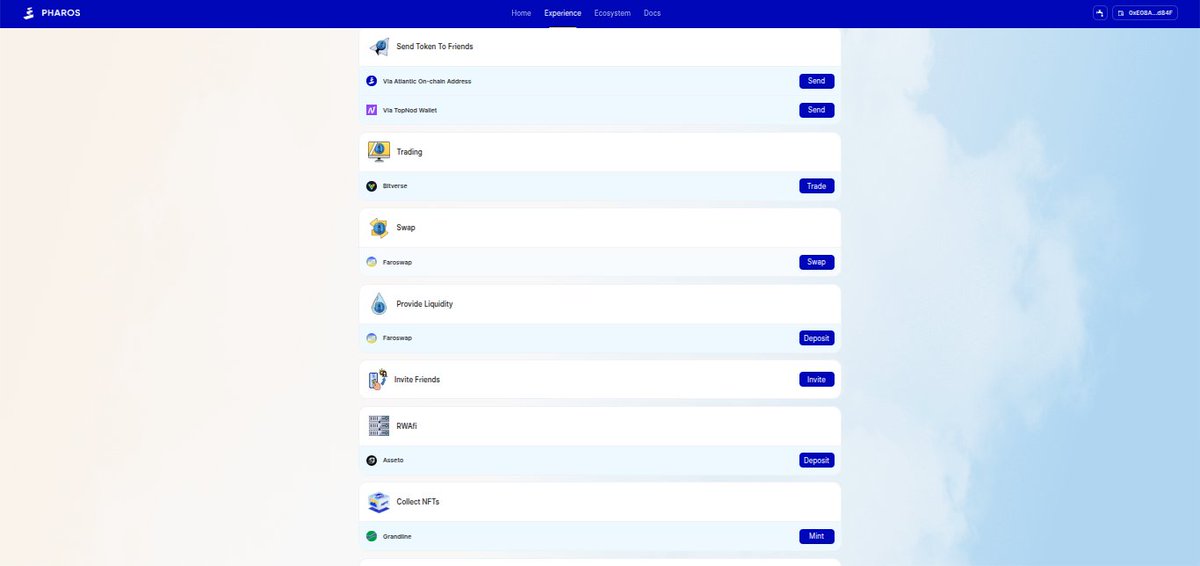This screenshot has height=566, width=1200.
Task: Click the TopNod Wallet icon
Action: (x=372, y=110)
